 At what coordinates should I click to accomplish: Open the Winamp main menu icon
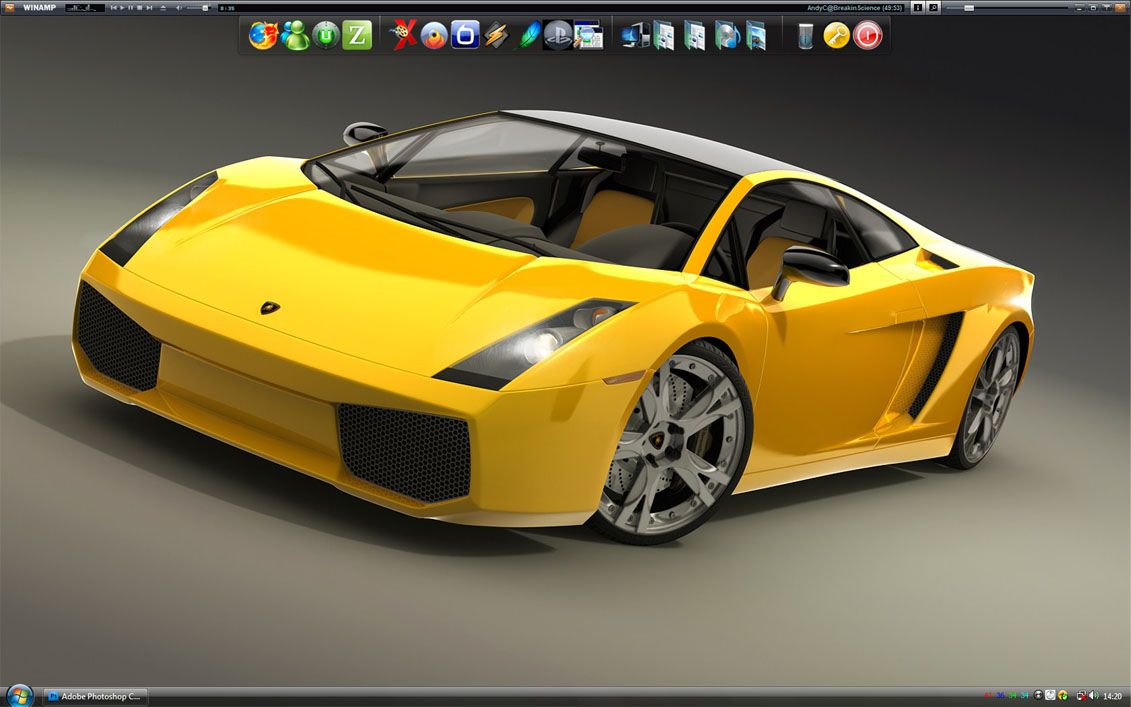(9, 8)
